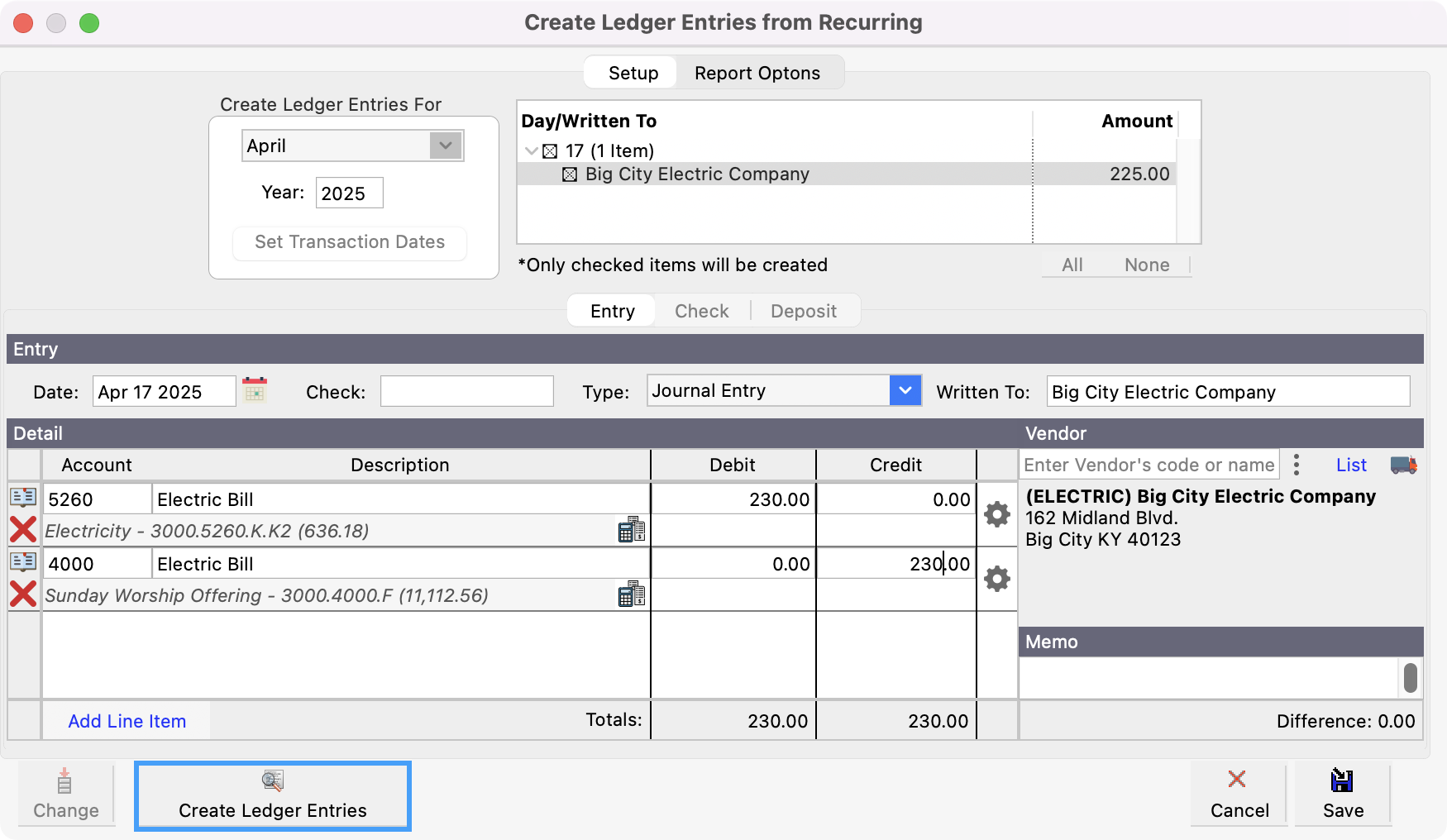Open gear settings for 4000 line

click(997, 579)
